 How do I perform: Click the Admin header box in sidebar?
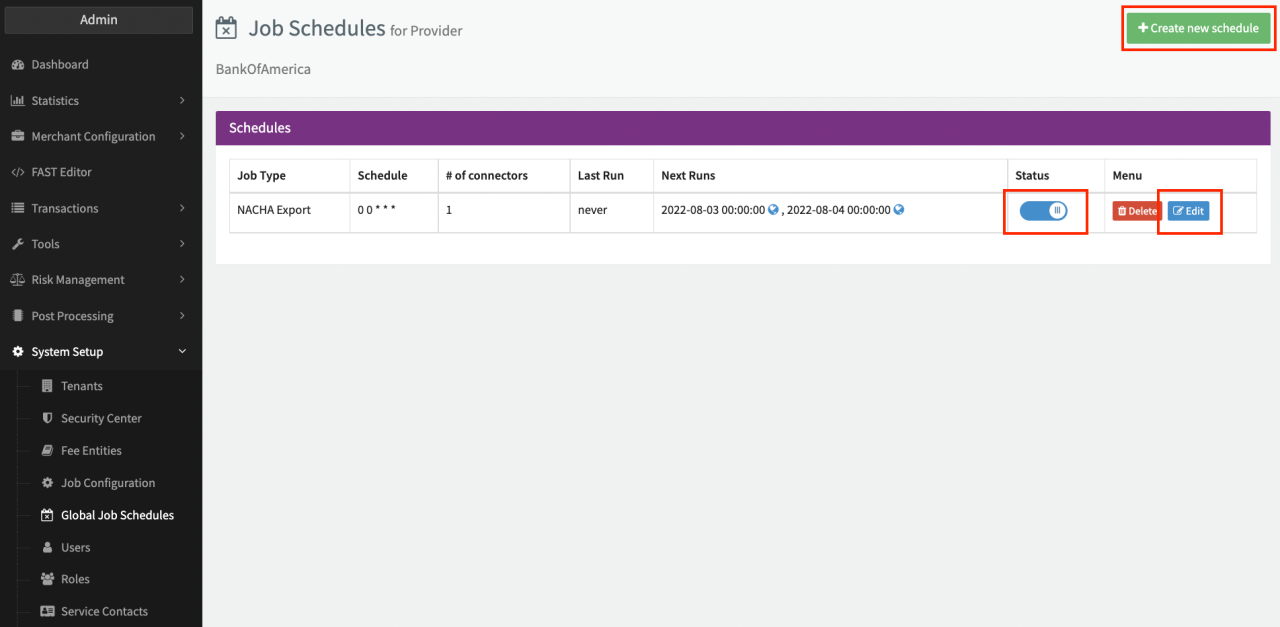(x=99, y=20)
